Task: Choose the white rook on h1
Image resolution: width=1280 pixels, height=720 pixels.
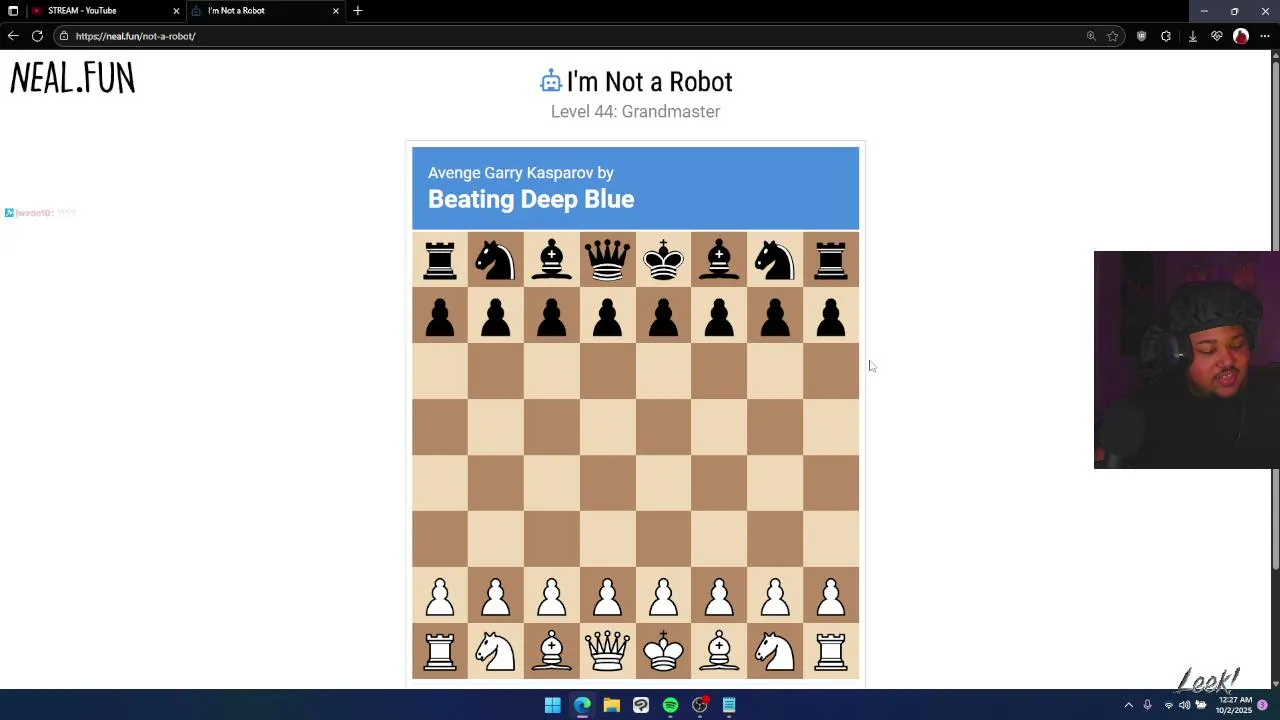Action: [831, 652]
